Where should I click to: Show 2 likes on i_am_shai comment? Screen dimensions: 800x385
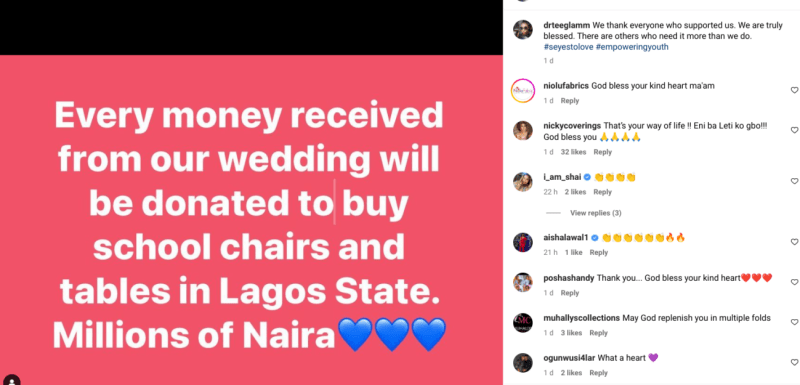576,192
